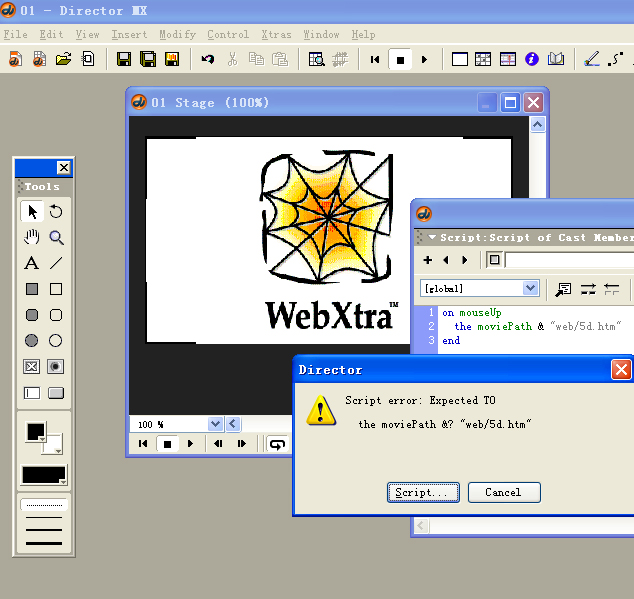
Task: Open the Modify menu
Action: click(178, 34)
